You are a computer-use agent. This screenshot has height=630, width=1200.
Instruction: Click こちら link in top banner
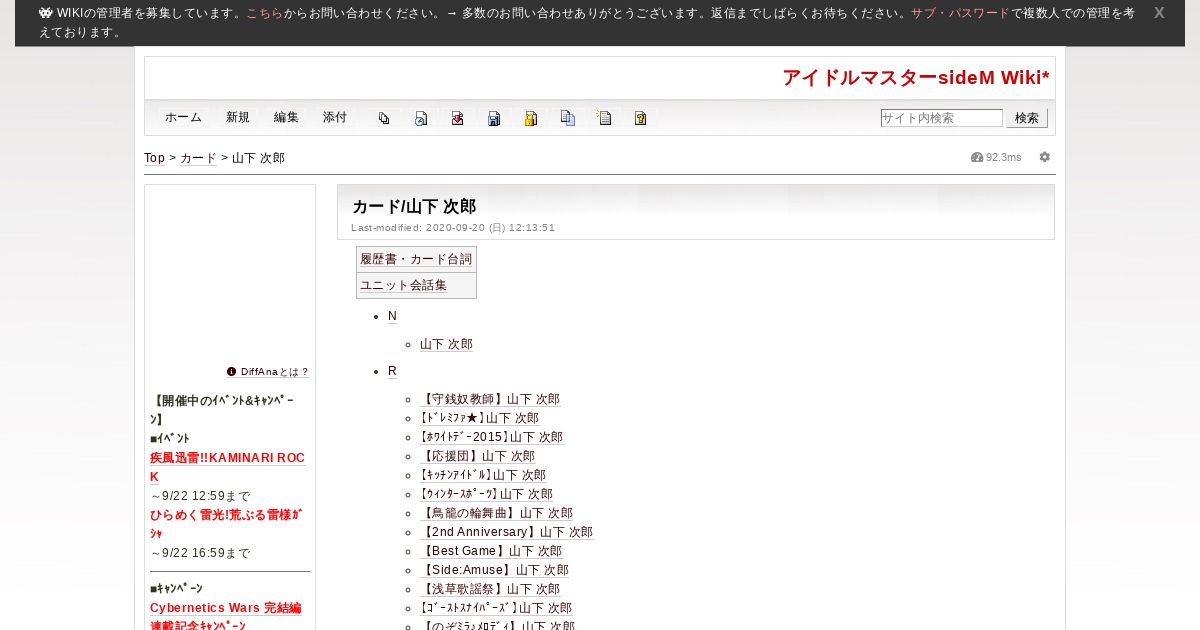click(x=264, y=13)
